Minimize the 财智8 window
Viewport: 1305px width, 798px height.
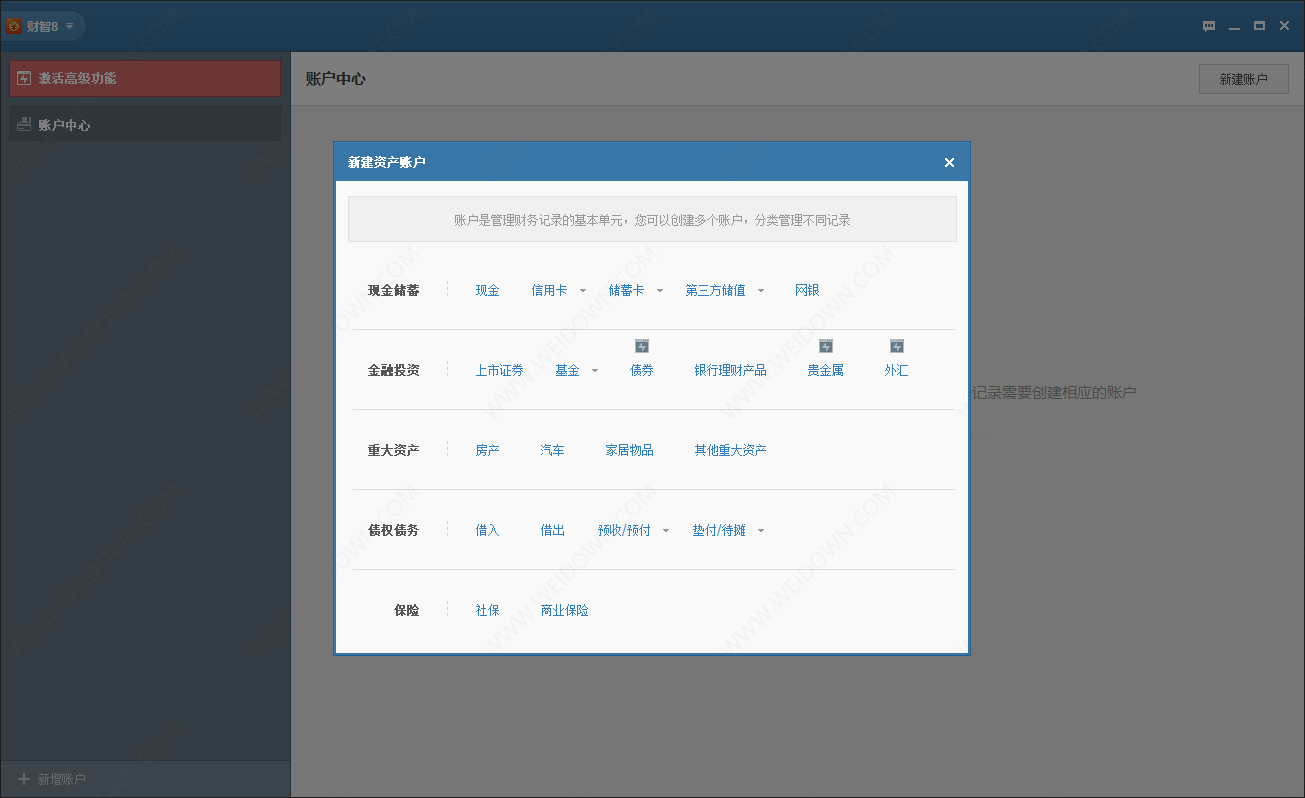point(1235,27)
